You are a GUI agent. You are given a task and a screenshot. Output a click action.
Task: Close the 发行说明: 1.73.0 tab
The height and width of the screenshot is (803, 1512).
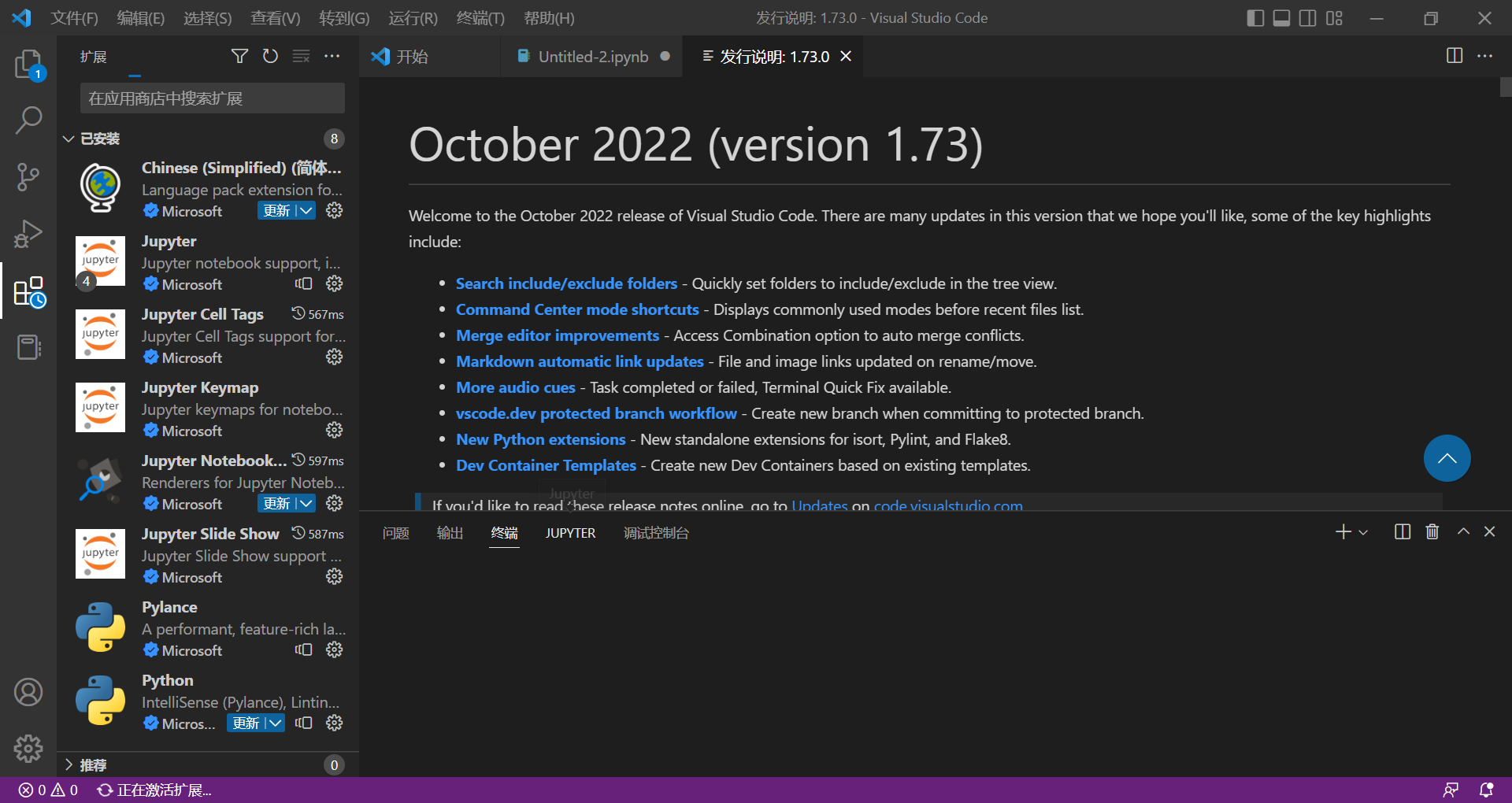(x=847, y=57)
